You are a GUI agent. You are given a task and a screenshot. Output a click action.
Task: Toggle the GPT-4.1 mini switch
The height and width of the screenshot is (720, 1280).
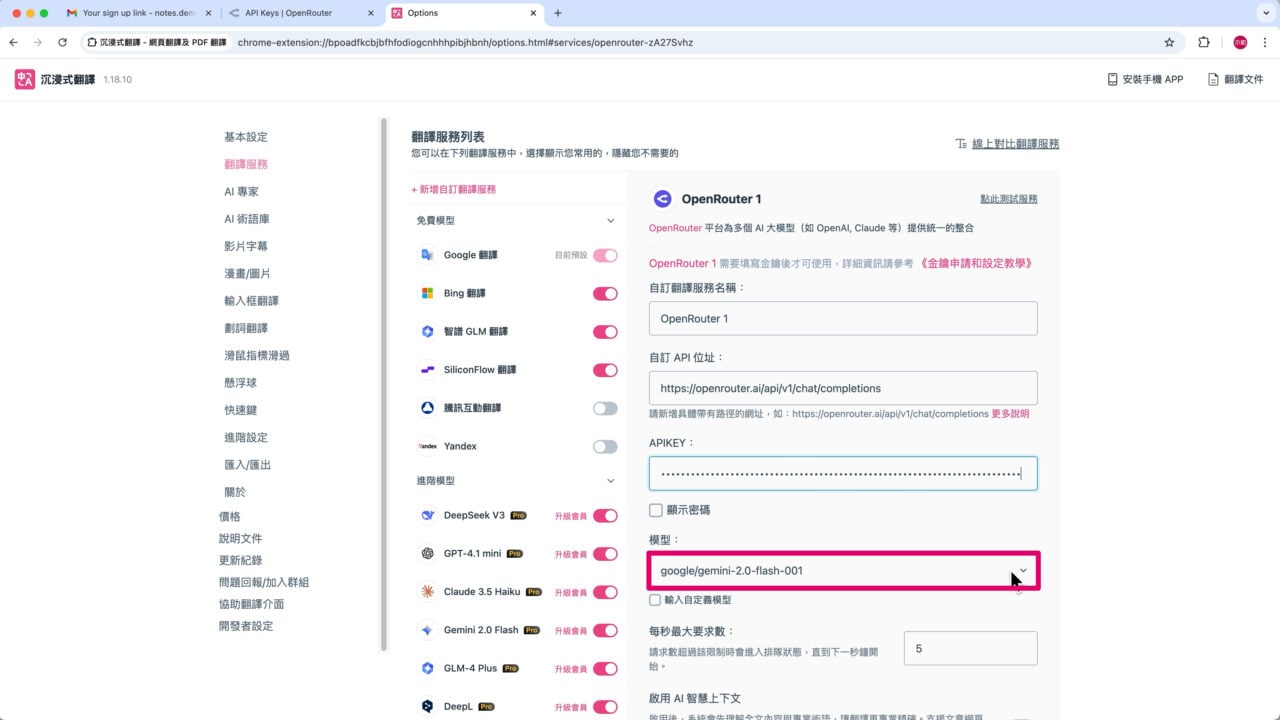coord(605,554)
